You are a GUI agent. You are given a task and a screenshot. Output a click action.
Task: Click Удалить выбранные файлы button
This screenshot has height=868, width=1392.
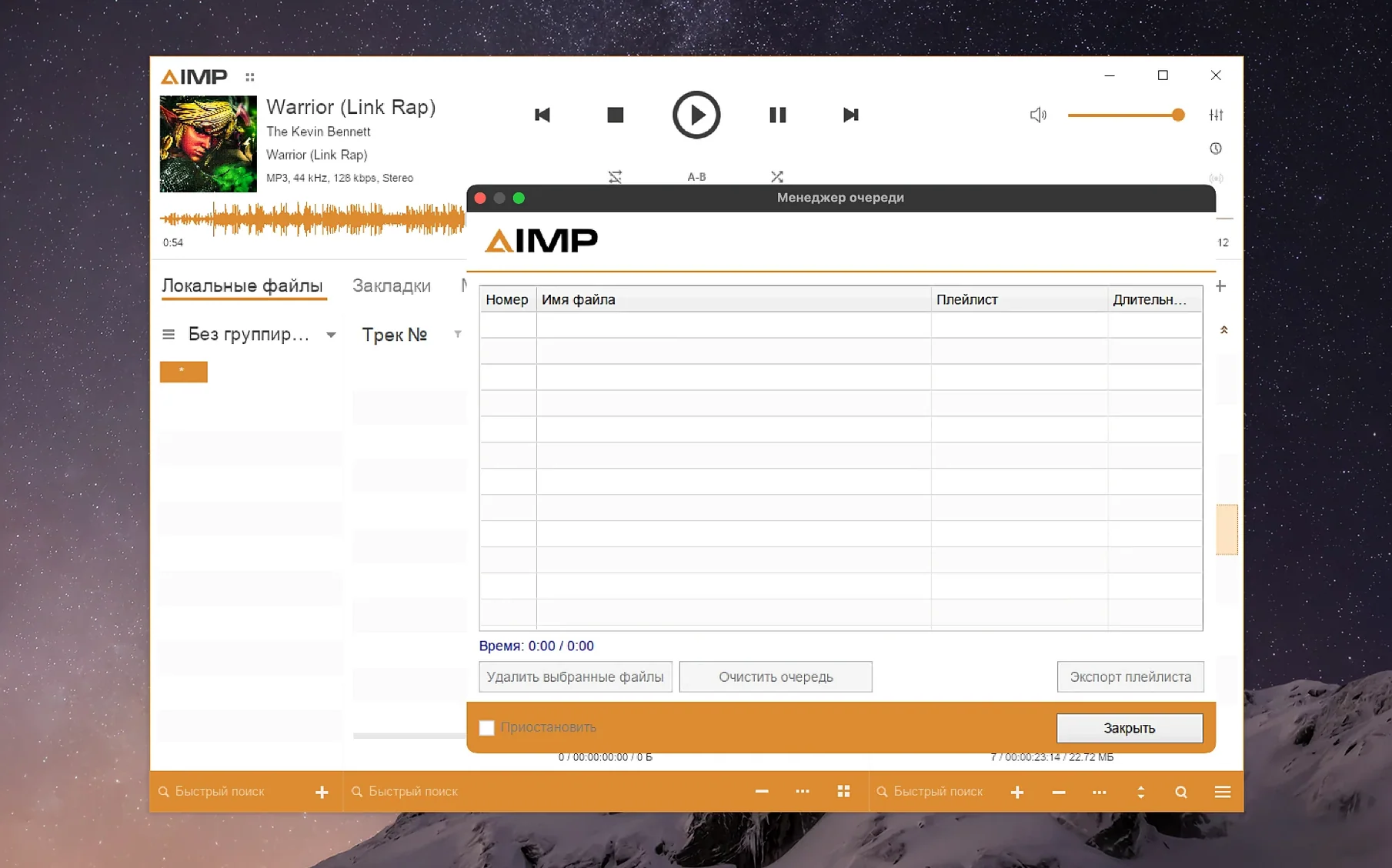pos(576,677)
